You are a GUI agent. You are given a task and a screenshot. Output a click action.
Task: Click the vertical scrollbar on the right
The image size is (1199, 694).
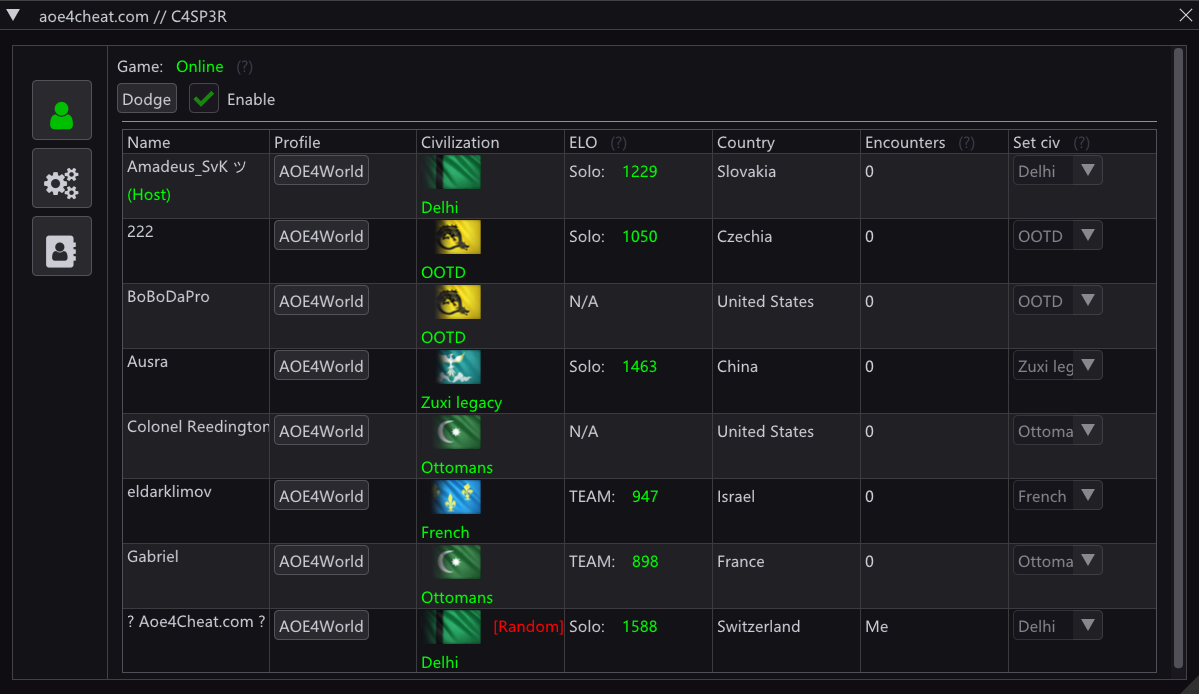[1178, 358]
